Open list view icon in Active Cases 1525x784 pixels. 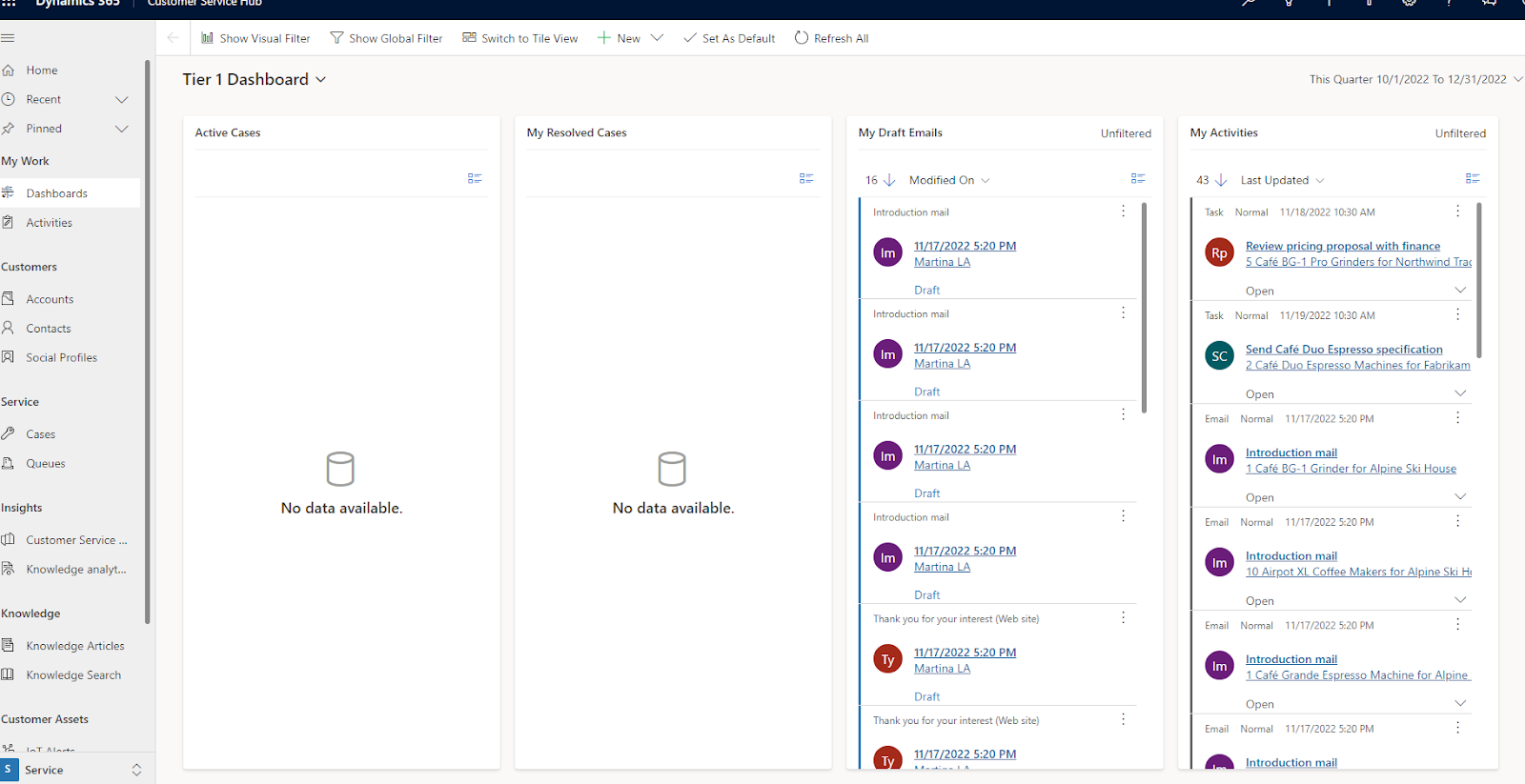tap(475, 178)
